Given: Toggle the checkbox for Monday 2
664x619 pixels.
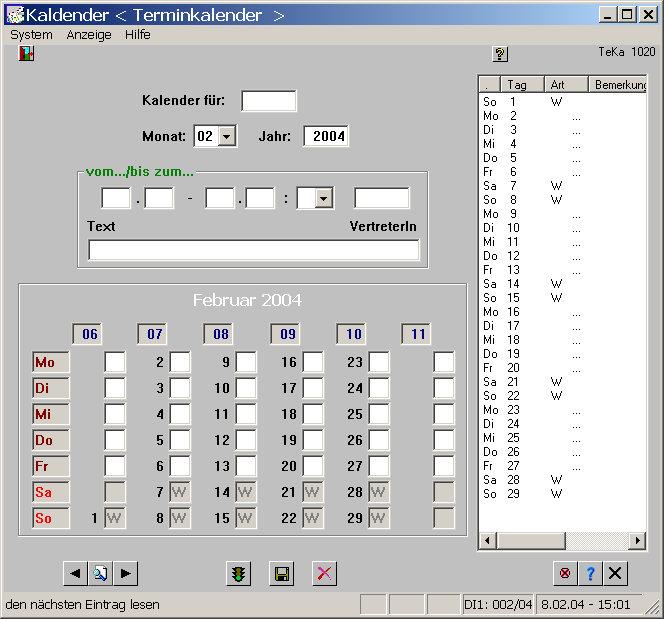Looking at the screenshot, I should pyautogui.click(x=180, y=362).
